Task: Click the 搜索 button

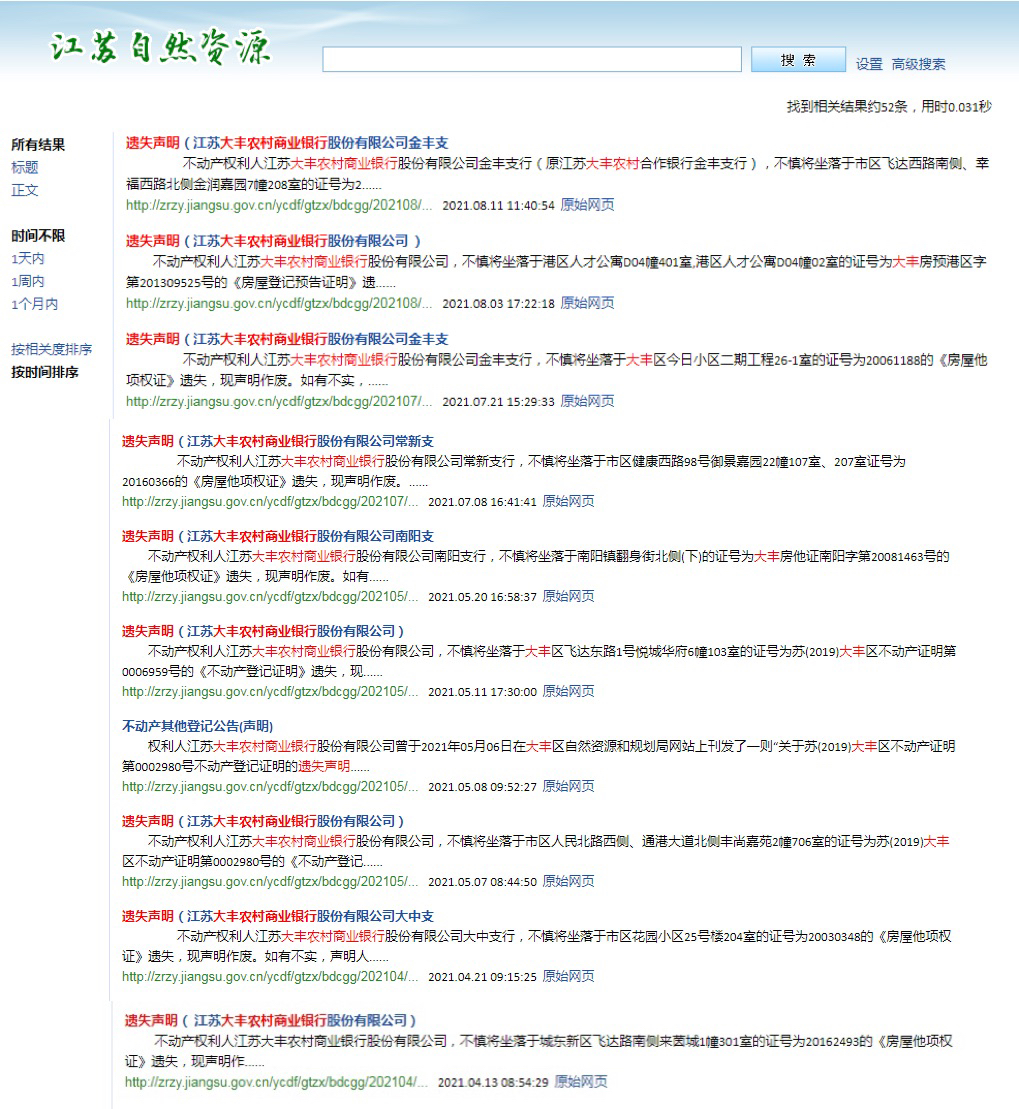Action: [798, 59]
